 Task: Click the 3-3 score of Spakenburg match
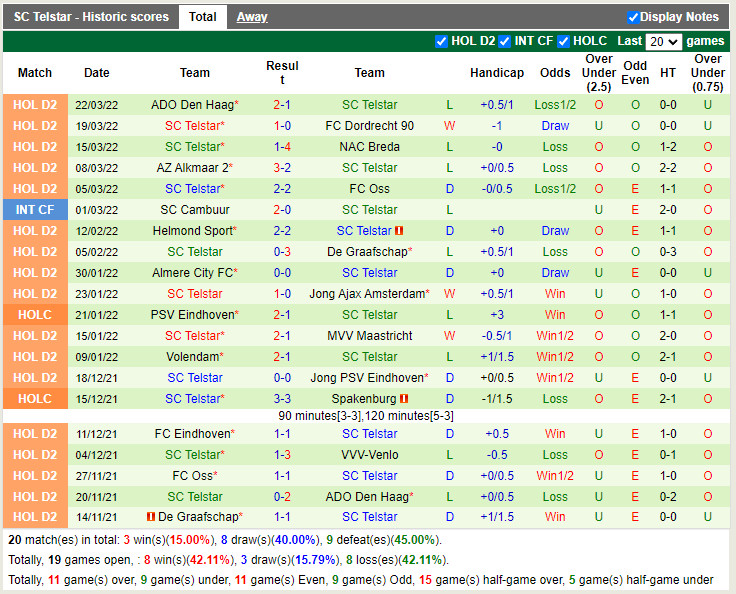(282, 399)
